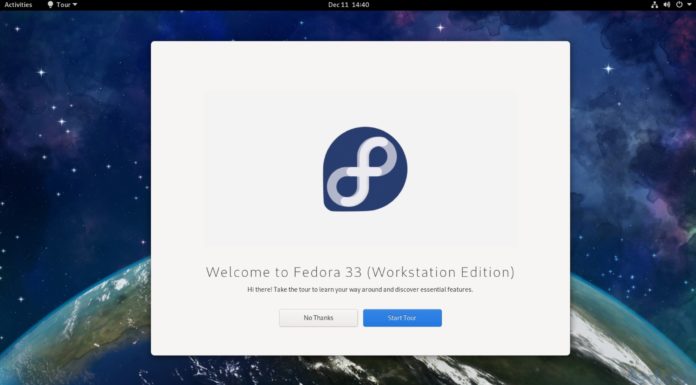Expand the system menu arrow
This screenshot has width=696, height=385.
[689, 5]
